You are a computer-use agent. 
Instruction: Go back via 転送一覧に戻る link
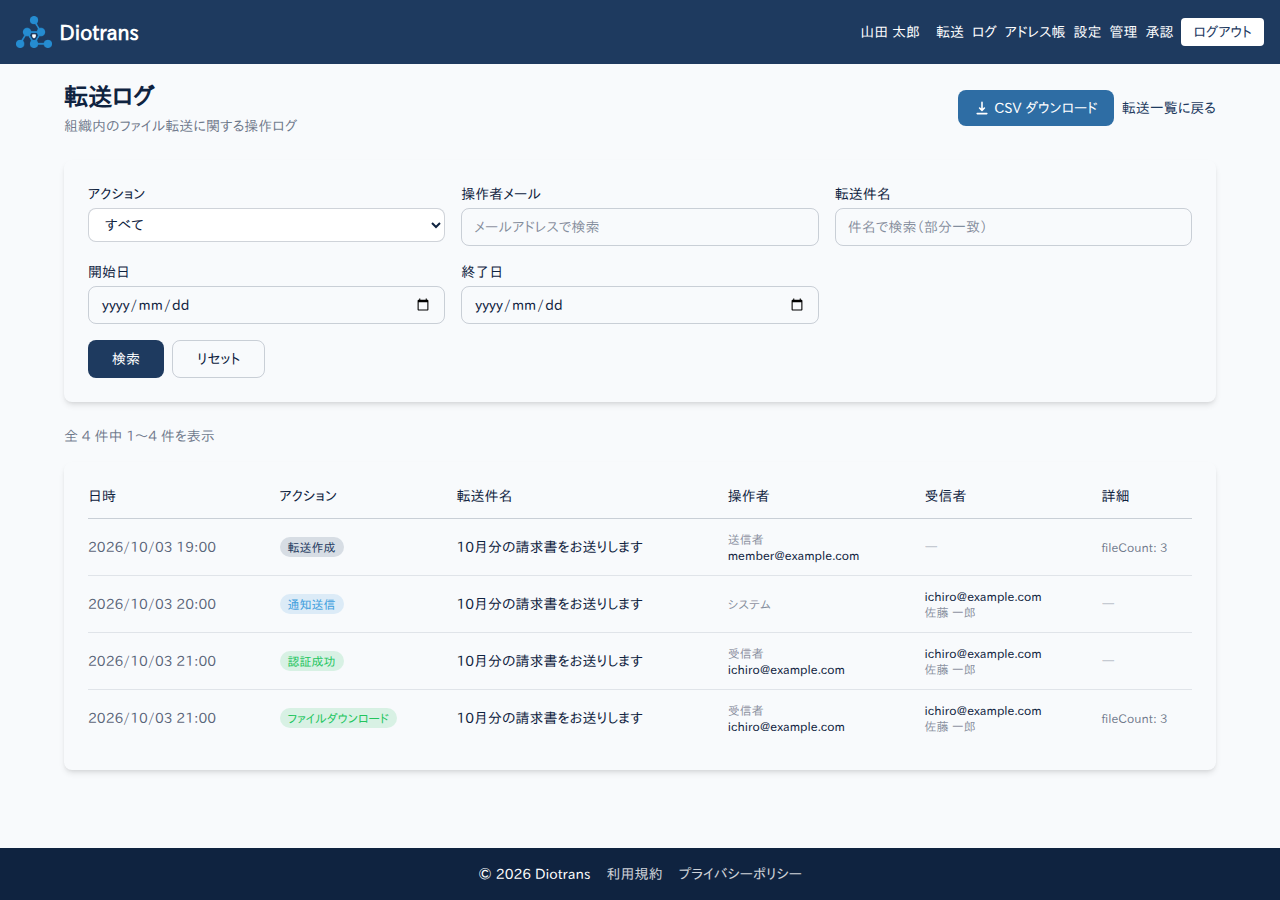click(x=1169, y=108)
